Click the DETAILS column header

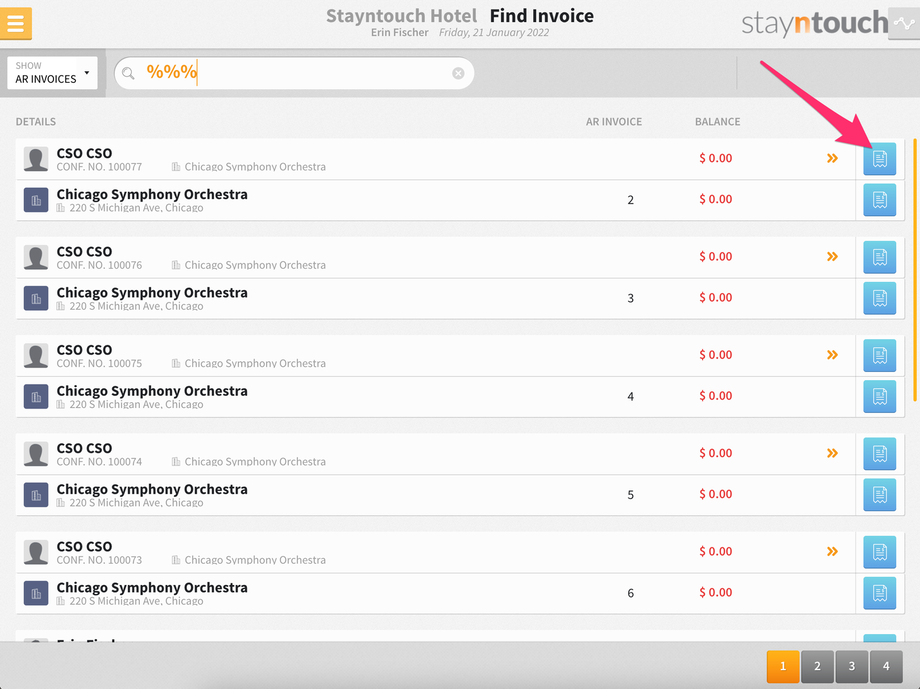pos(36,121)
